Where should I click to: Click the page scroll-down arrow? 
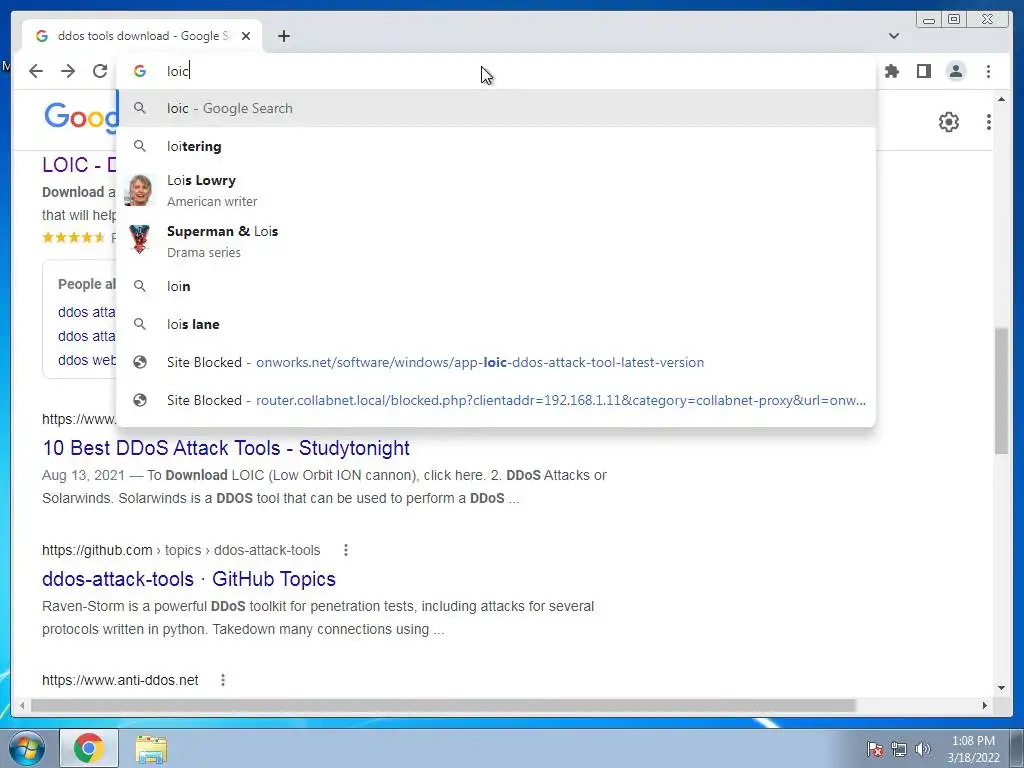point(1001,687)
